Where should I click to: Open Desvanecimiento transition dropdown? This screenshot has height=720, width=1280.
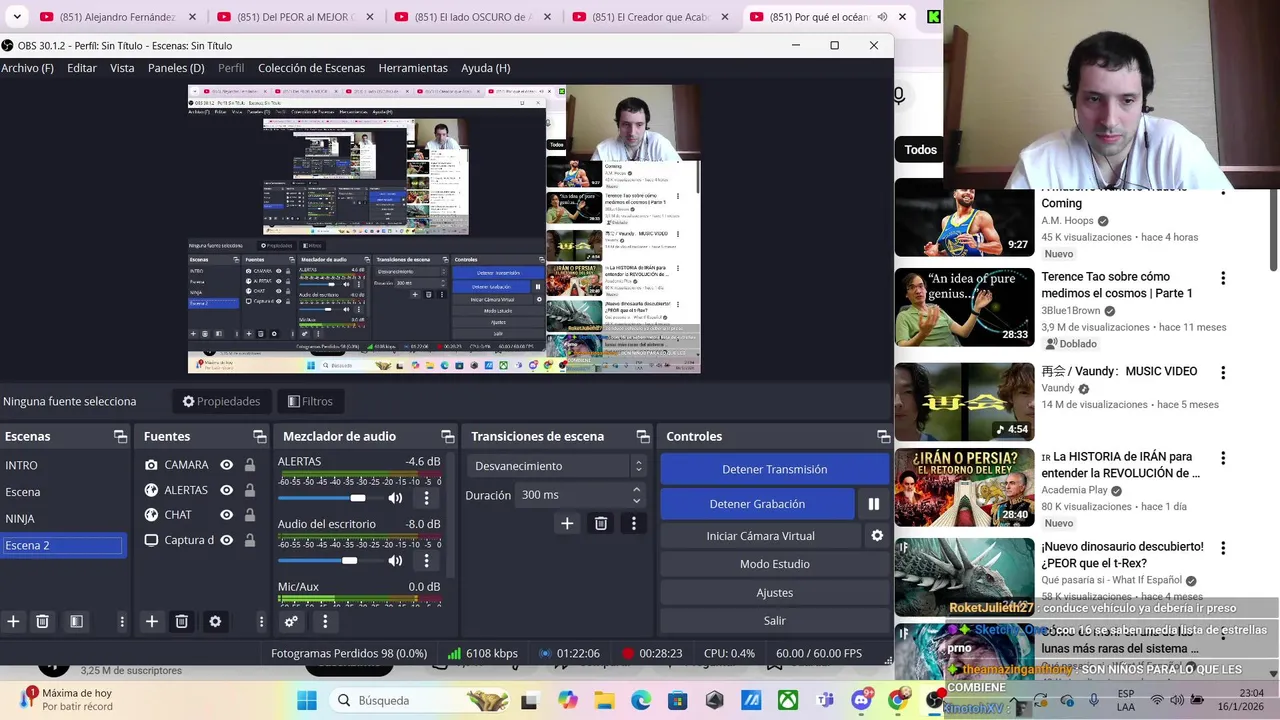(x=557, y=466)
